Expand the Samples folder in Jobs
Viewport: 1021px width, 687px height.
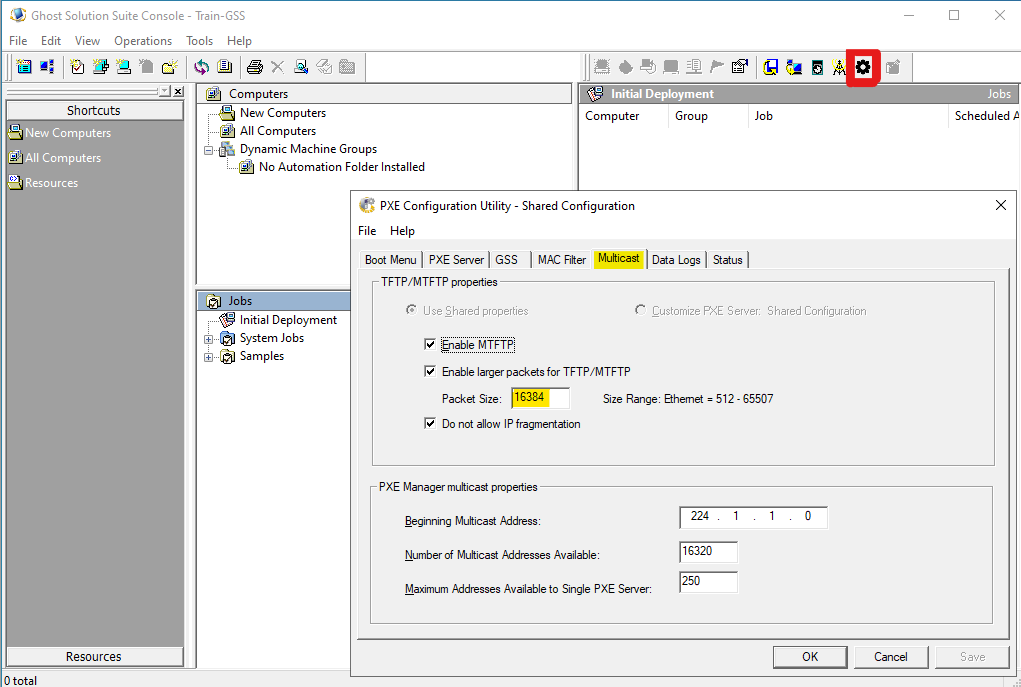(209, 357)
